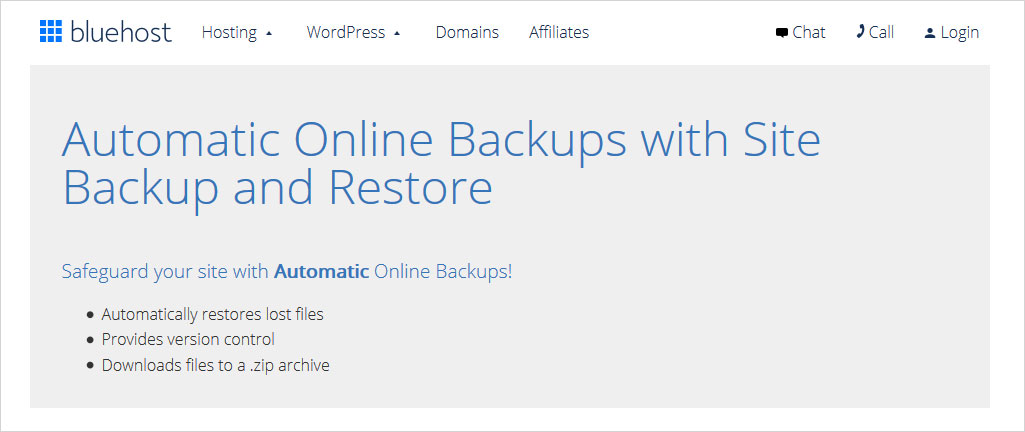Click the Safeguard your site subheading
This screenshot has height=432, width=1025.
[x=165, y=271]
